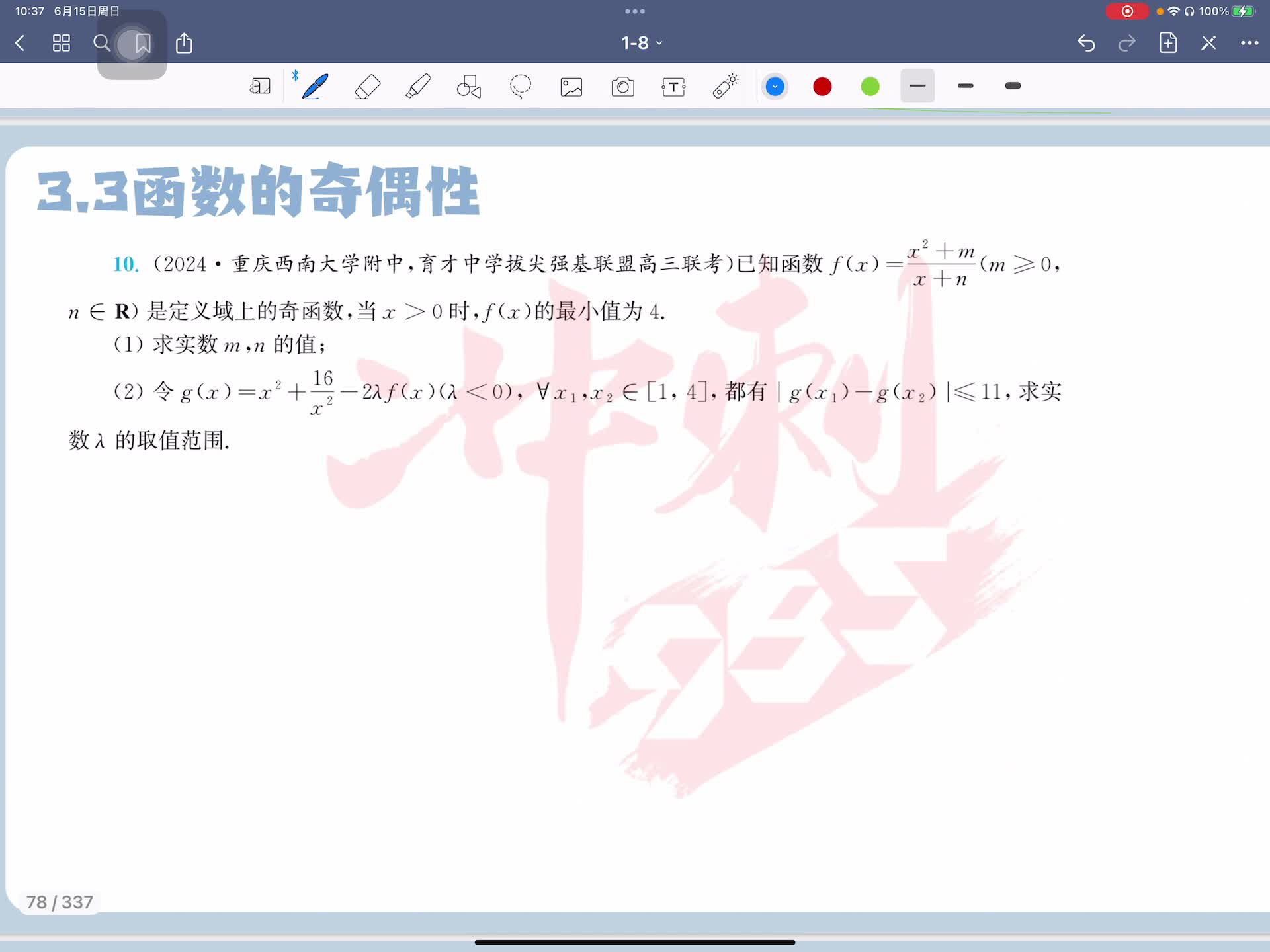This screenshot has width=1270, height=952.
Task: Select the blue Pen tool
Action: point(315,87)
